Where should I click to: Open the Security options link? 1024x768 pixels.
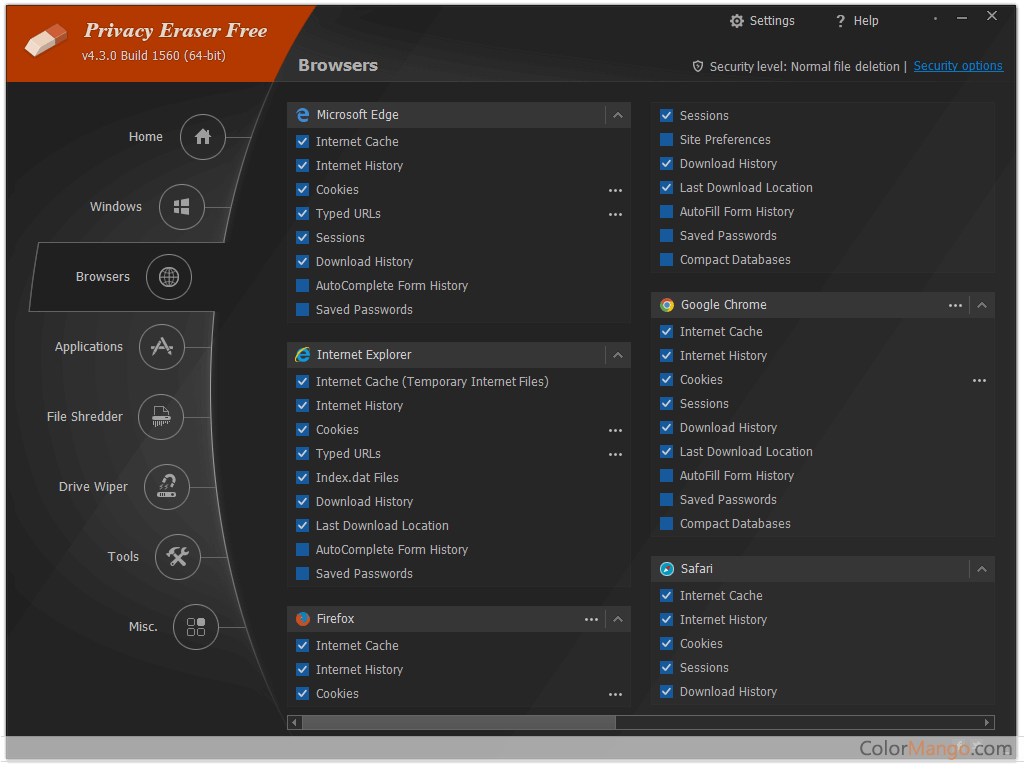[x=958, y=66]
